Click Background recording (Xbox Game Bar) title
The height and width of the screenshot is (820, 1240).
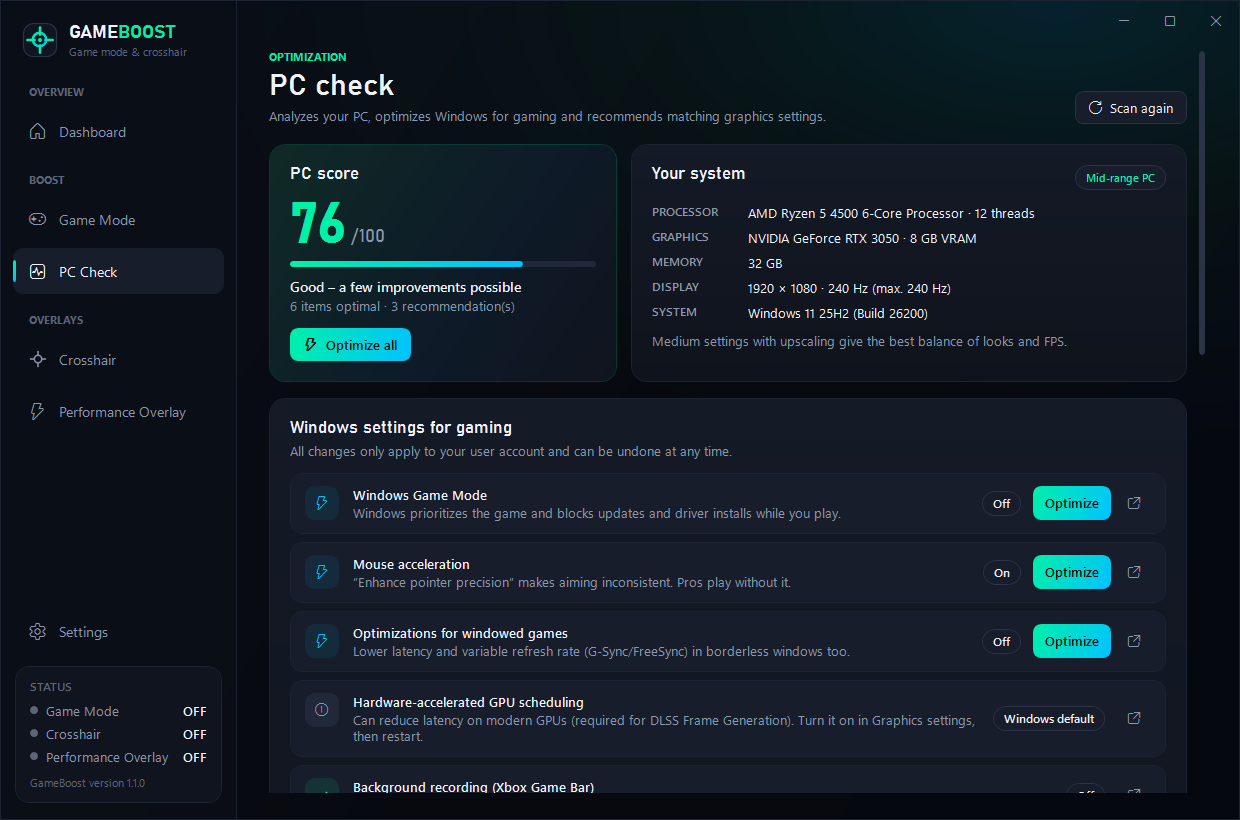coord(473,787)
